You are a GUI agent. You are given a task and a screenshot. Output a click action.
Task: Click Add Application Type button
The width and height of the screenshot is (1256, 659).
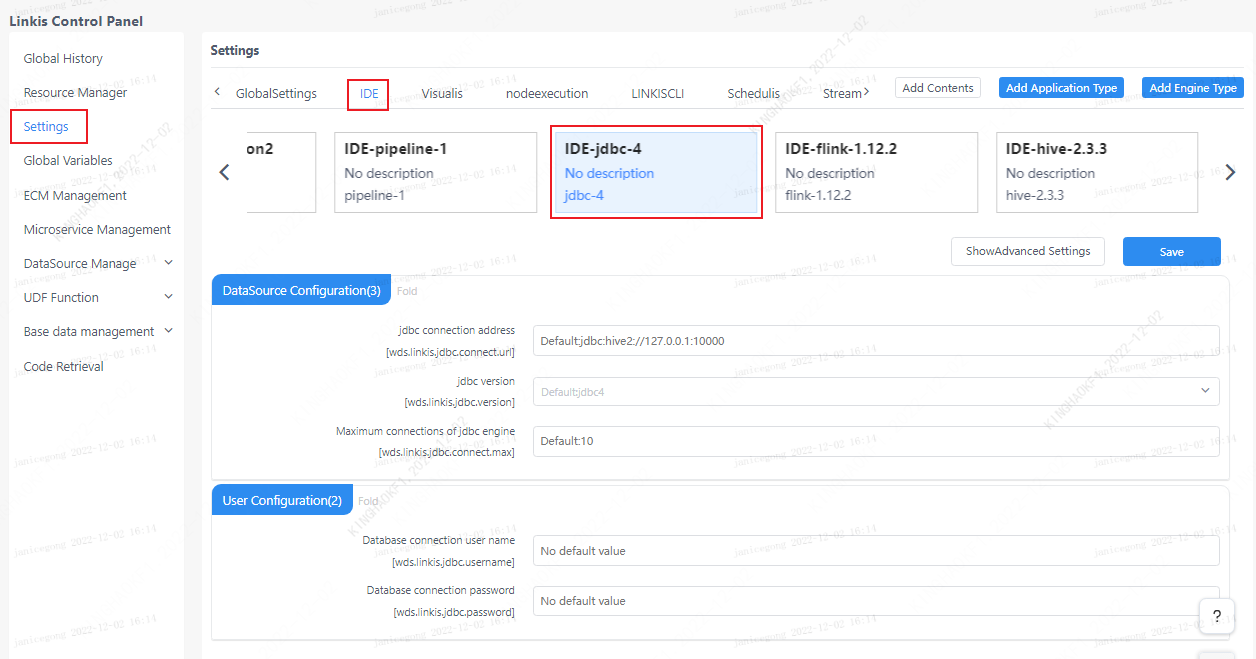point(1061,88)
